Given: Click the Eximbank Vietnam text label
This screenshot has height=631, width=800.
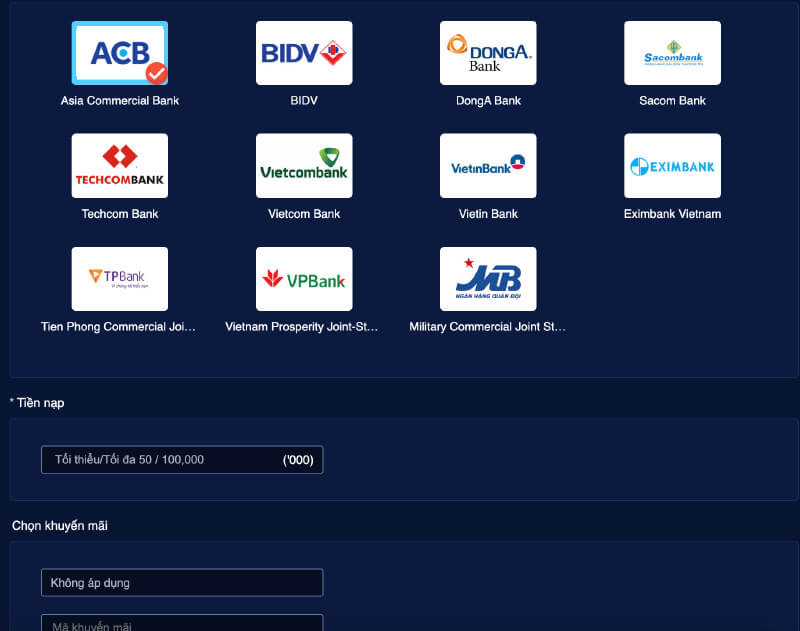Looking at the screenshot, I should click(x=672, y=214).
